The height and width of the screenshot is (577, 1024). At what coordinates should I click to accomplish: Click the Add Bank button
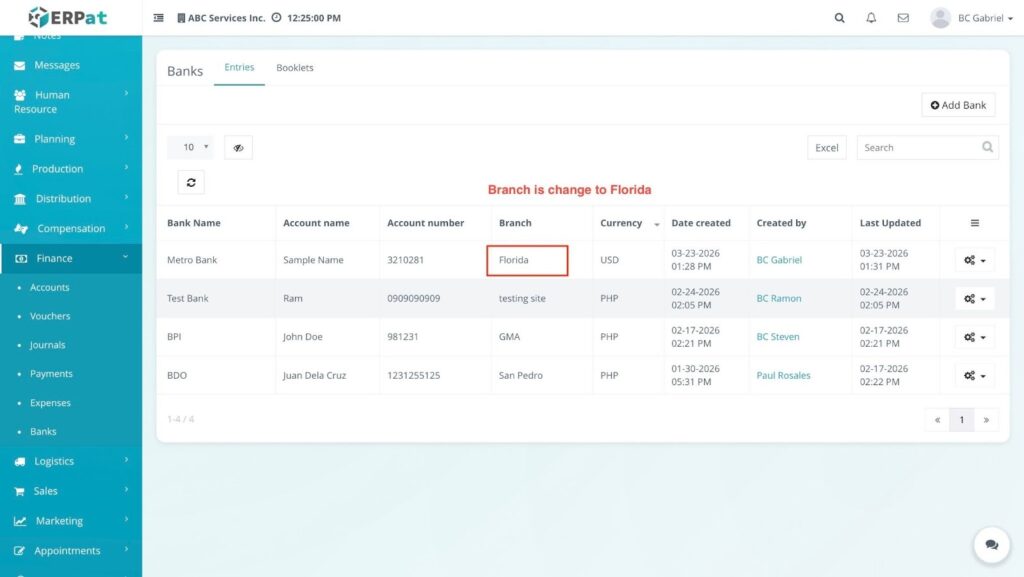(x=957, y=105)
